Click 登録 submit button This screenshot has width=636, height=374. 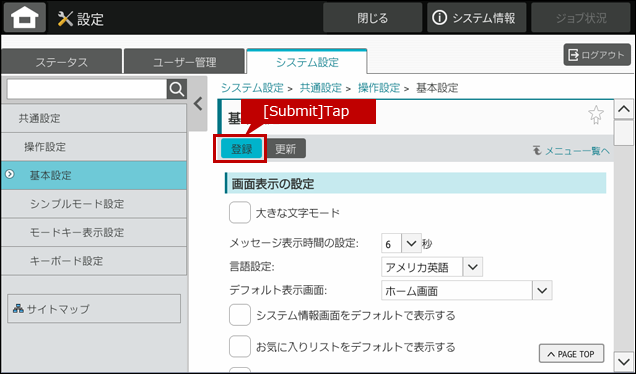(242, 148)
